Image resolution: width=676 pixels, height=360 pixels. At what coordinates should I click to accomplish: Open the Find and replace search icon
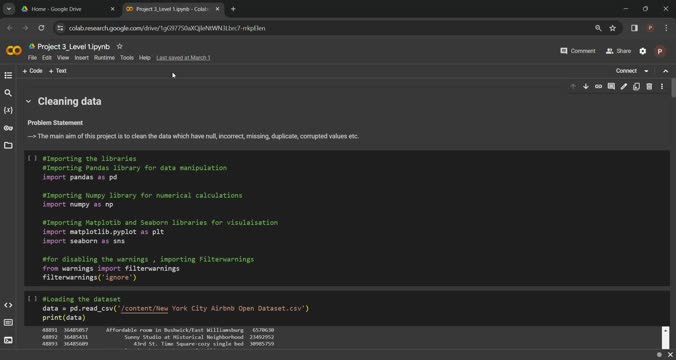[8, 93]
